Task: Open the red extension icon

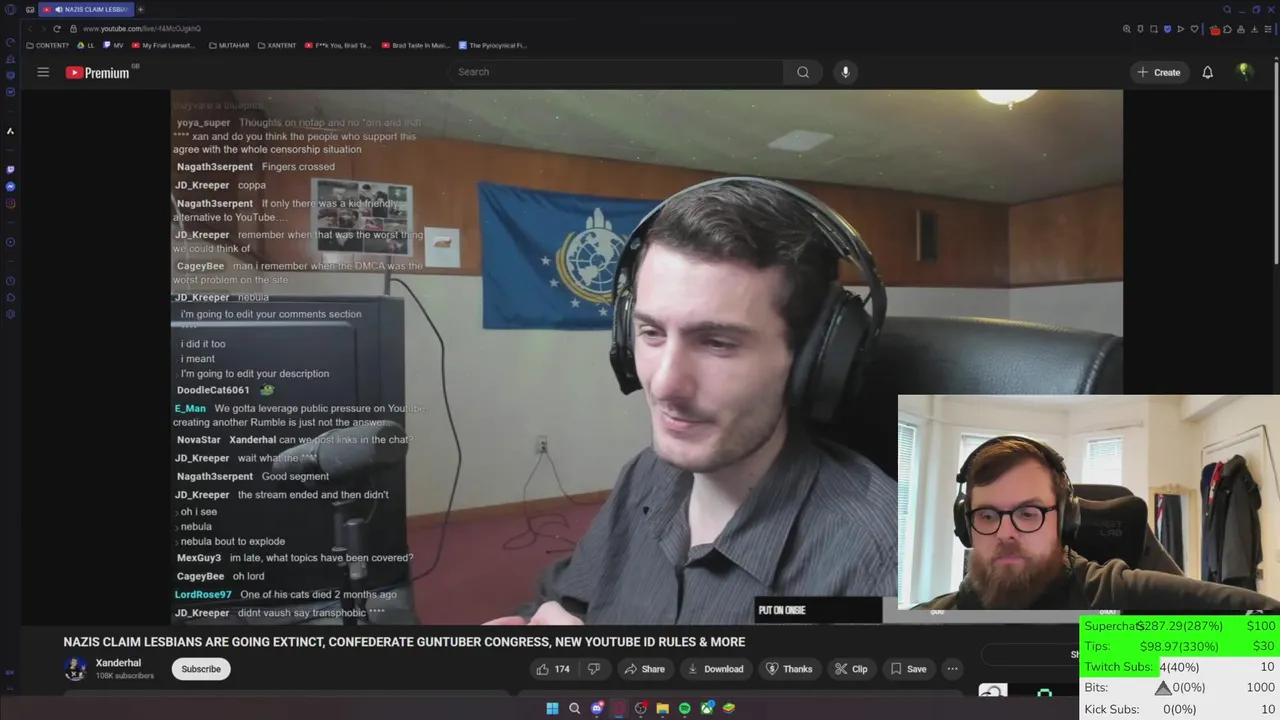Action: [1215, 29]
